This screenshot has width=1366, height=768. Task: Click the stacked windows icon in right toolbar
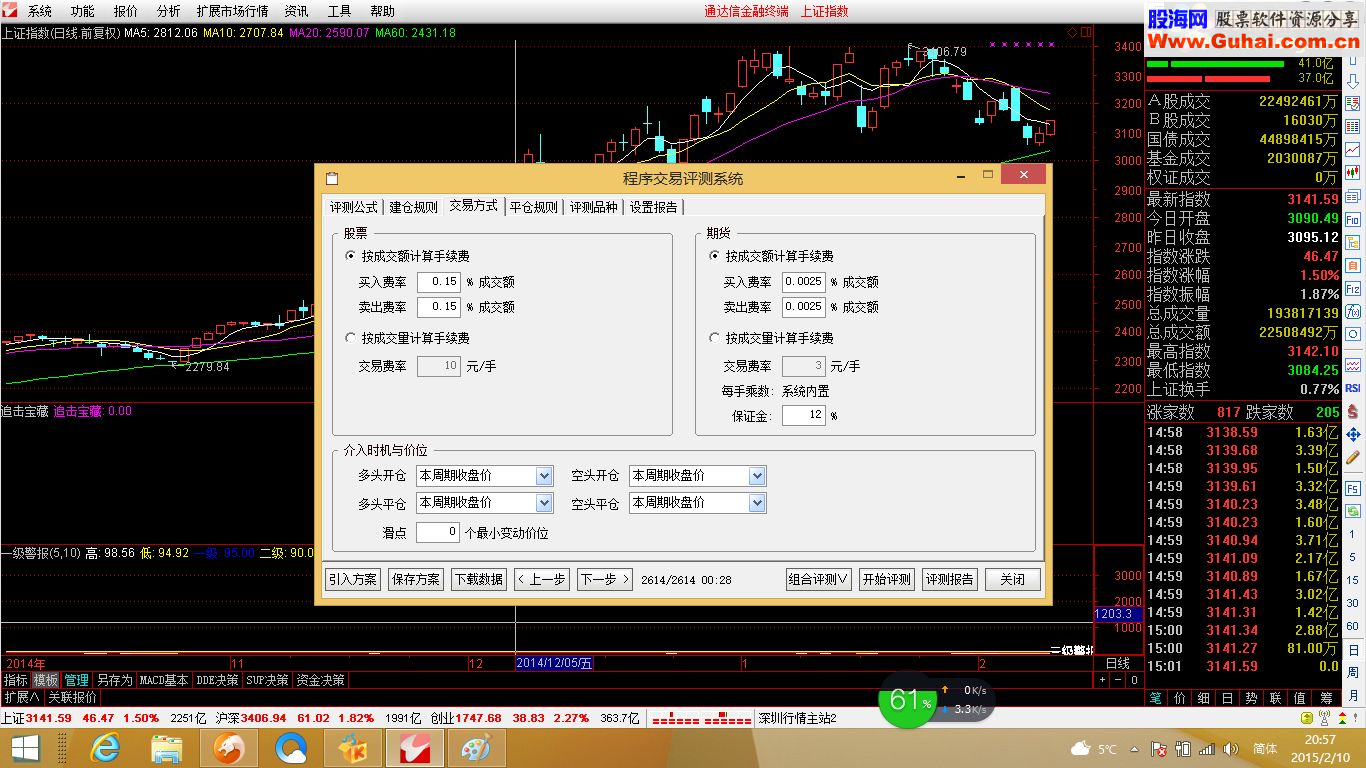click(x=1353, y=196)
